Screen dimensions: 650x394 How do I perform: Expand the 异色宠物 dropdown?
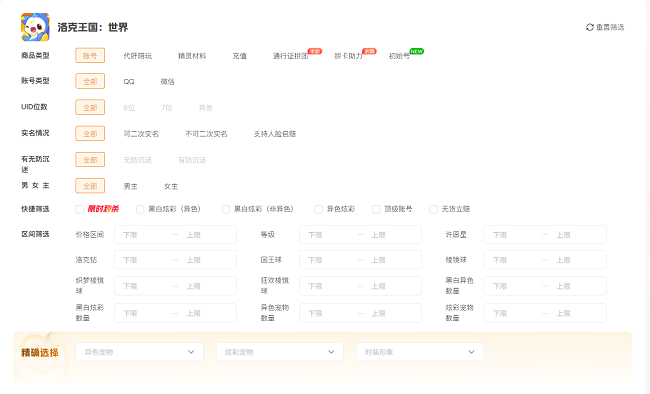[x=139, y=352]
